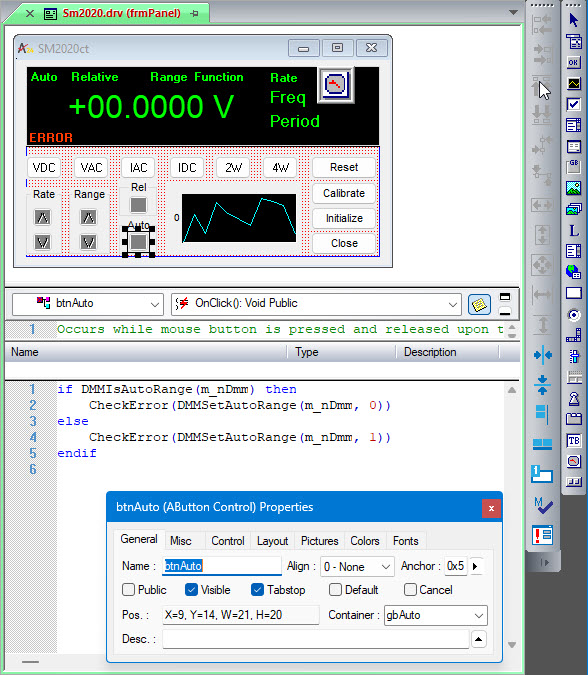This screenshot has height=675, width=588.
Task: Click the tab order icon showing number 1
Action: pos(542,474)
